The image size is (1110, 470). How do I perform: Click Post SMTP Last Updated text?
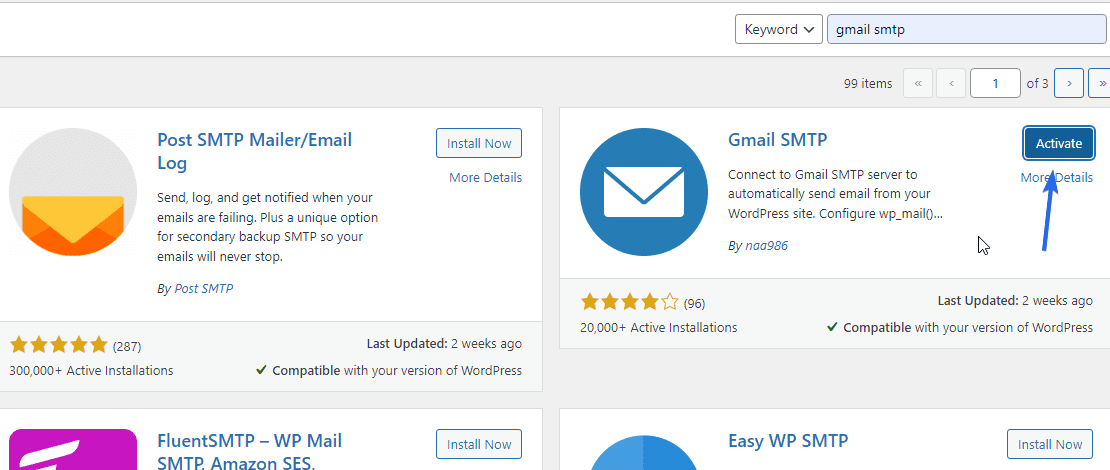point(444,344)
